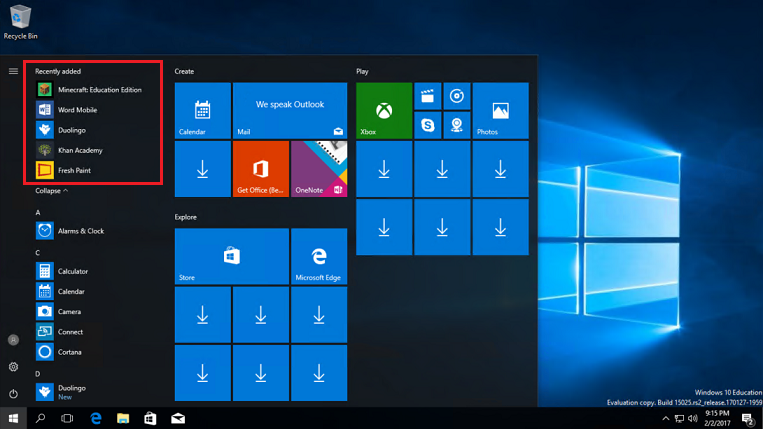Launch Minecraft Education Edition from Recently added

tap(98, 90)
